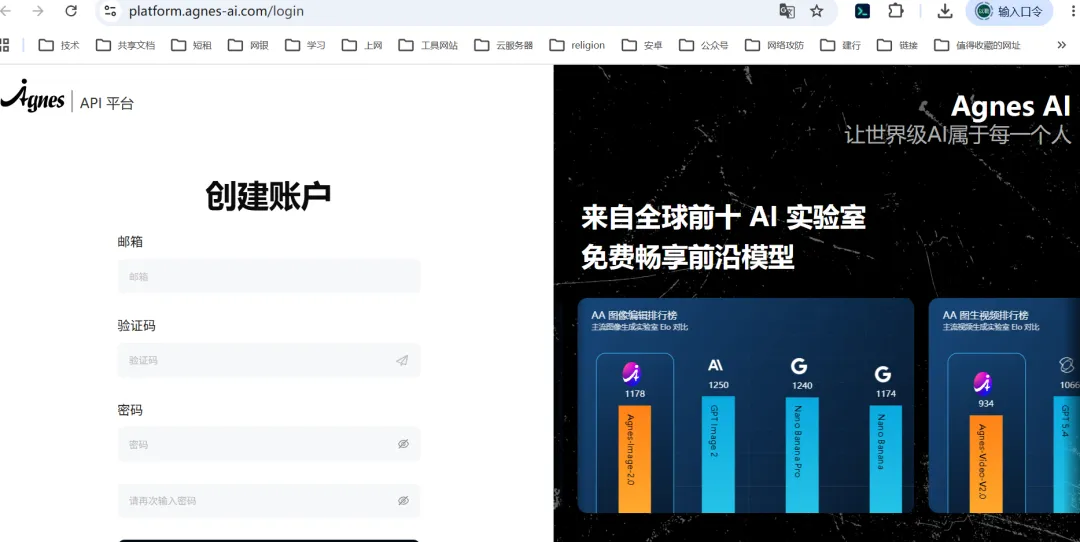Open the religion bookmark folder
The image size is (1080, 542).
(x=577, y=45)
